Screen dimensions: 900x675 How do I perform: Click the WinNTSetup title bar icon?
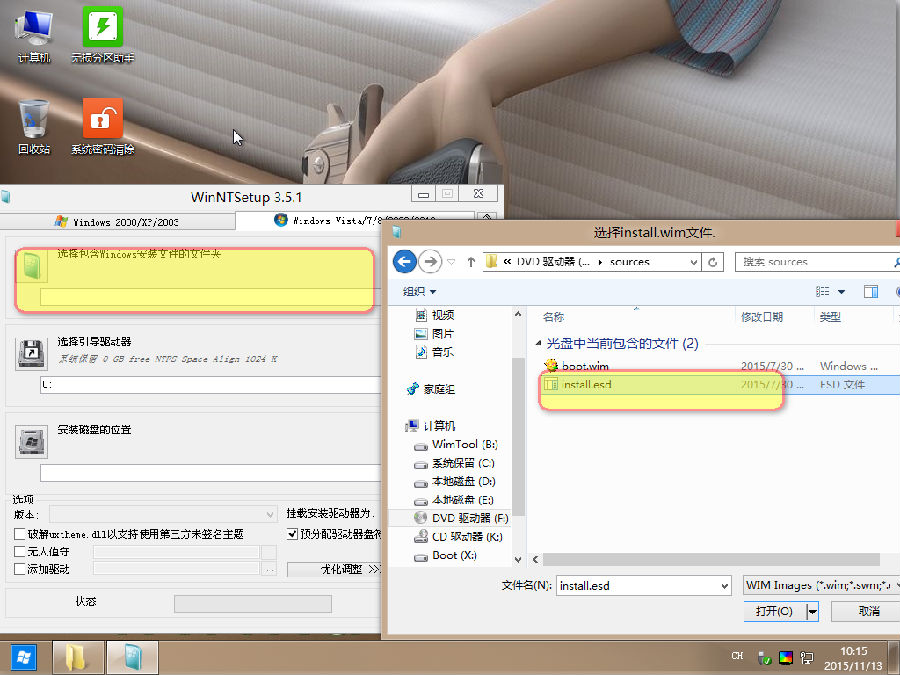[6, 197]
